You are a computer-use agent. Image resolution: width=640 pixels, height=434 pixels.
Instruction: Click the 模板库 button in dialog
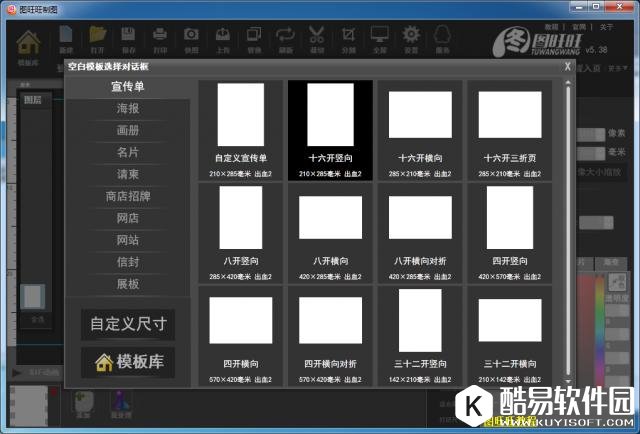click(128, 362)
